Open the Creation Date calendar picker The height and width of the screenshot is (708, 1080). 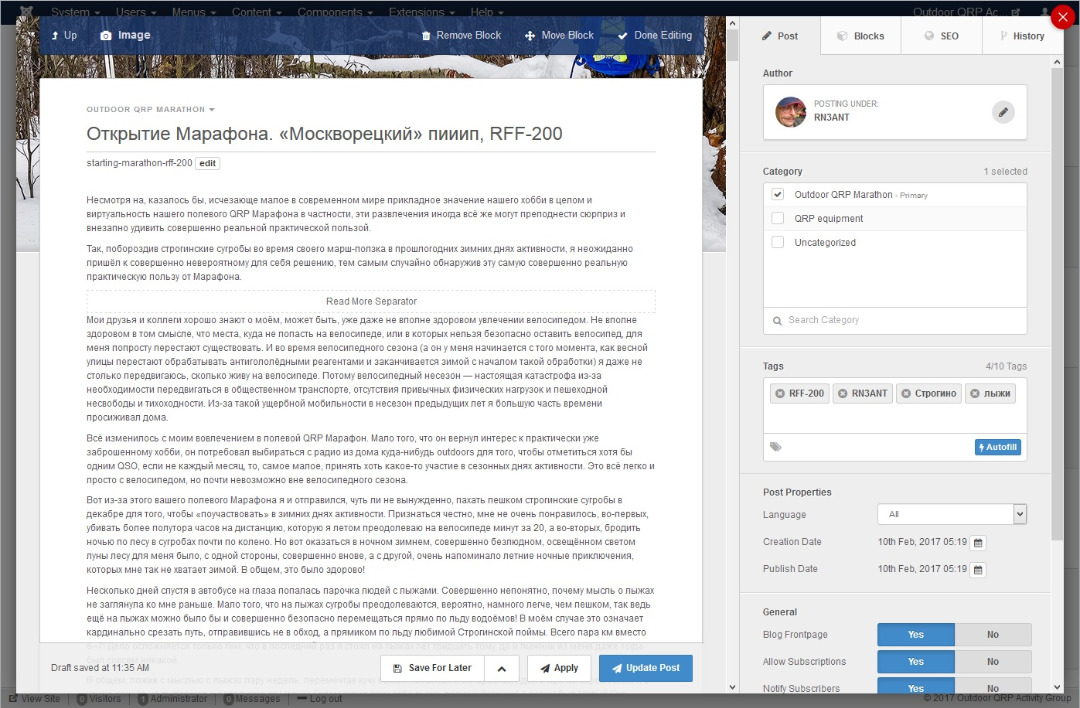click(x=977, y=543)
